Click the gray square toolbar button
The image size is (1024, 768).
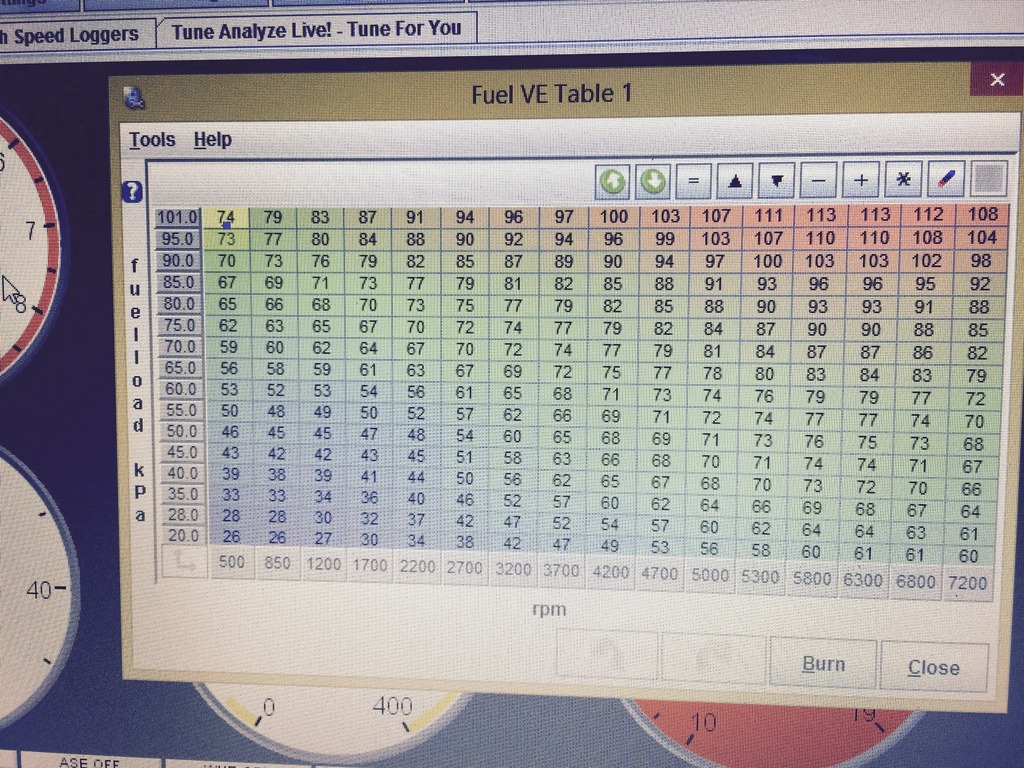tap(989, 179)
